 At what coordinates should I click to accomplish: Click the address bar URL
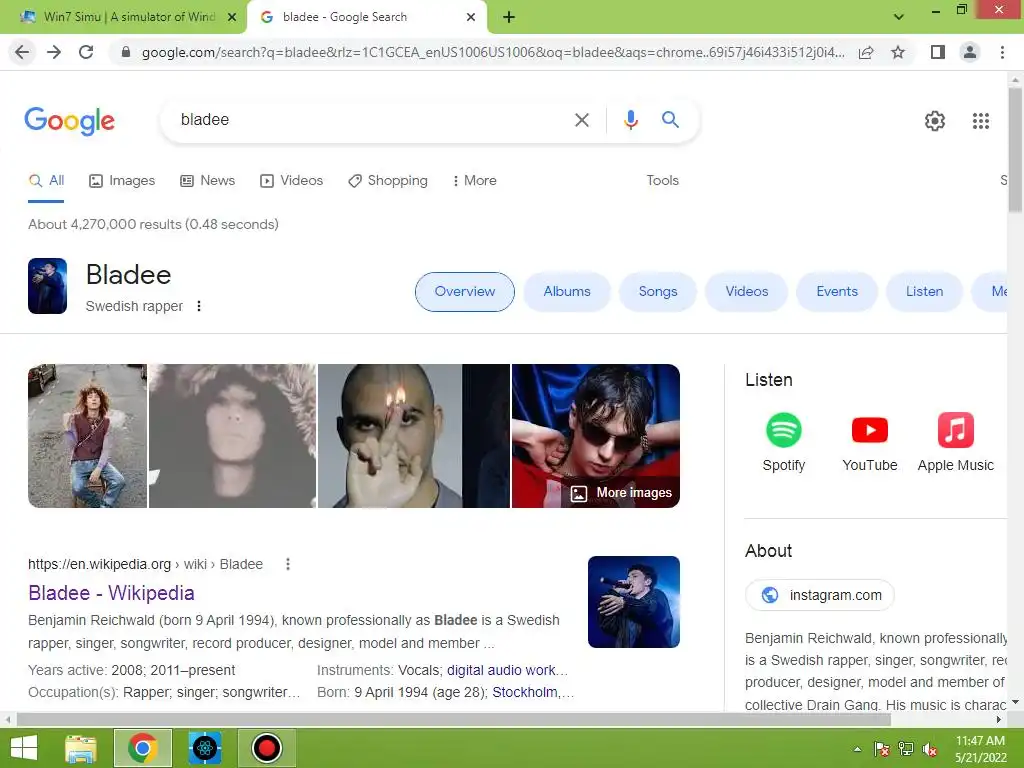coord(493,52)
